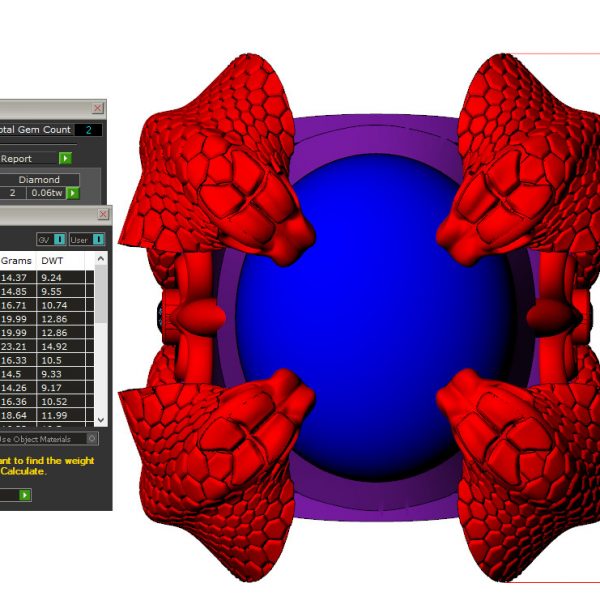Click the Total Gem Count value field

88,130
